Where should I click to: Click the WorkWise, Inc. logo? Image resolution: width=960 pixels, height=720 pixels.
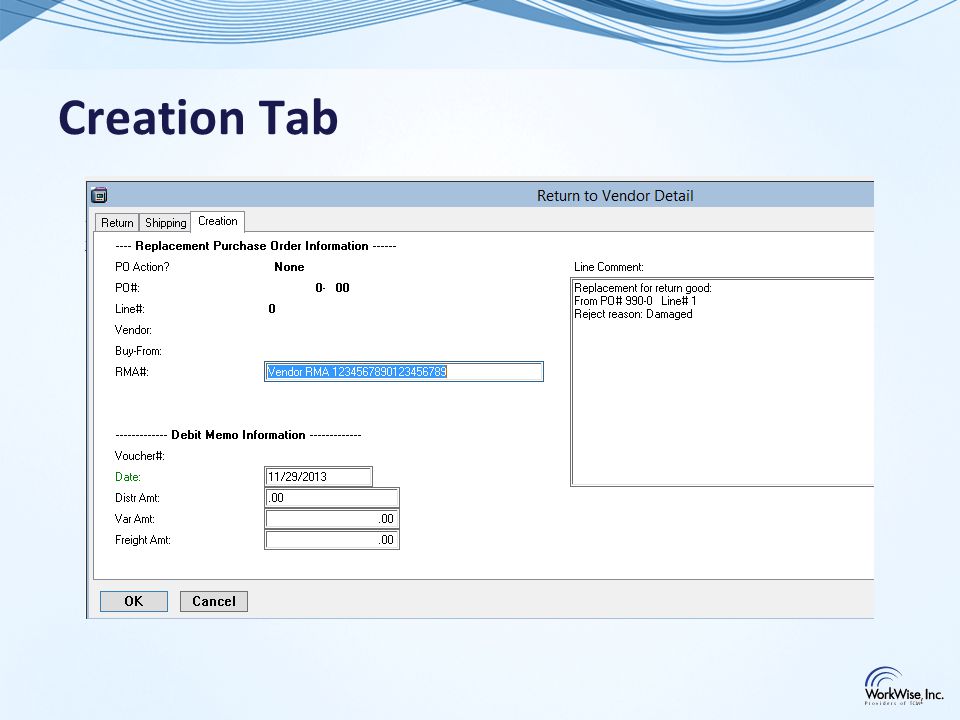[x=903, y=686]
